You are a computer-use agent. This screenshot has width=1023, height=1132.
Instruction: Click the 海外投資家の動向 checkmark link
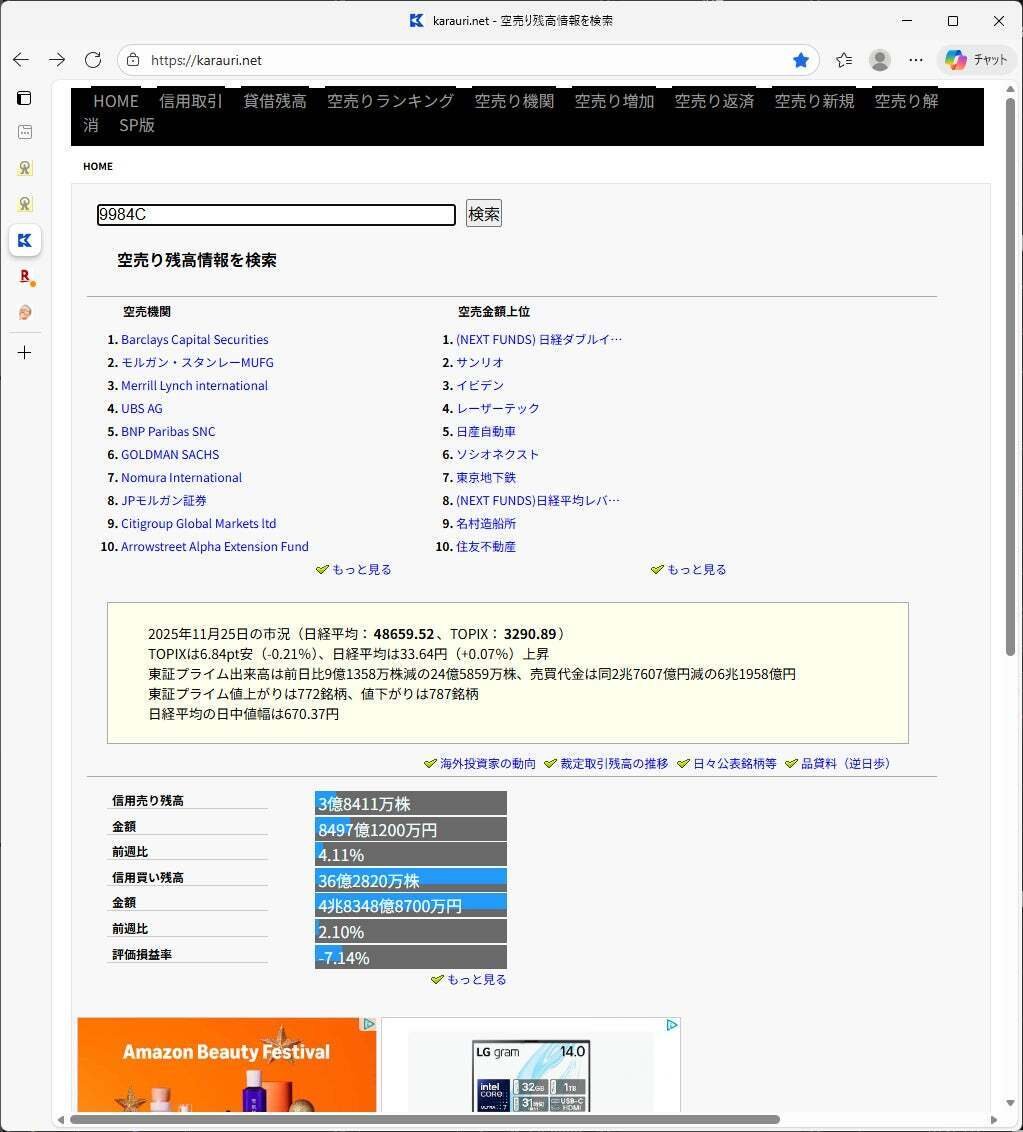click(x=486, y=763)
